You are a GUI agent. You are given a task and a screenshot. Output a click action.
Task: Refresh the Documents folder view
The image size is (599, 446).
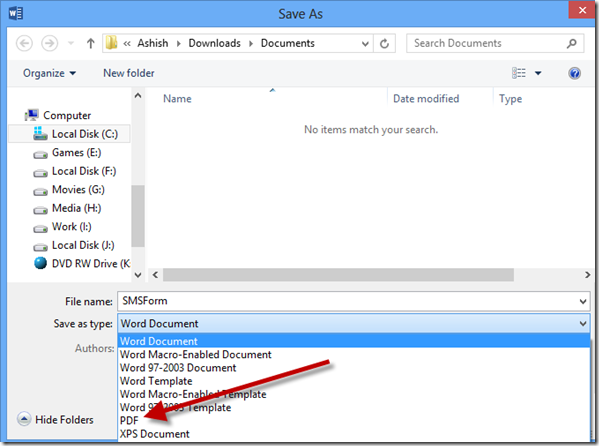pyautogui.click(x=384, y=44)
